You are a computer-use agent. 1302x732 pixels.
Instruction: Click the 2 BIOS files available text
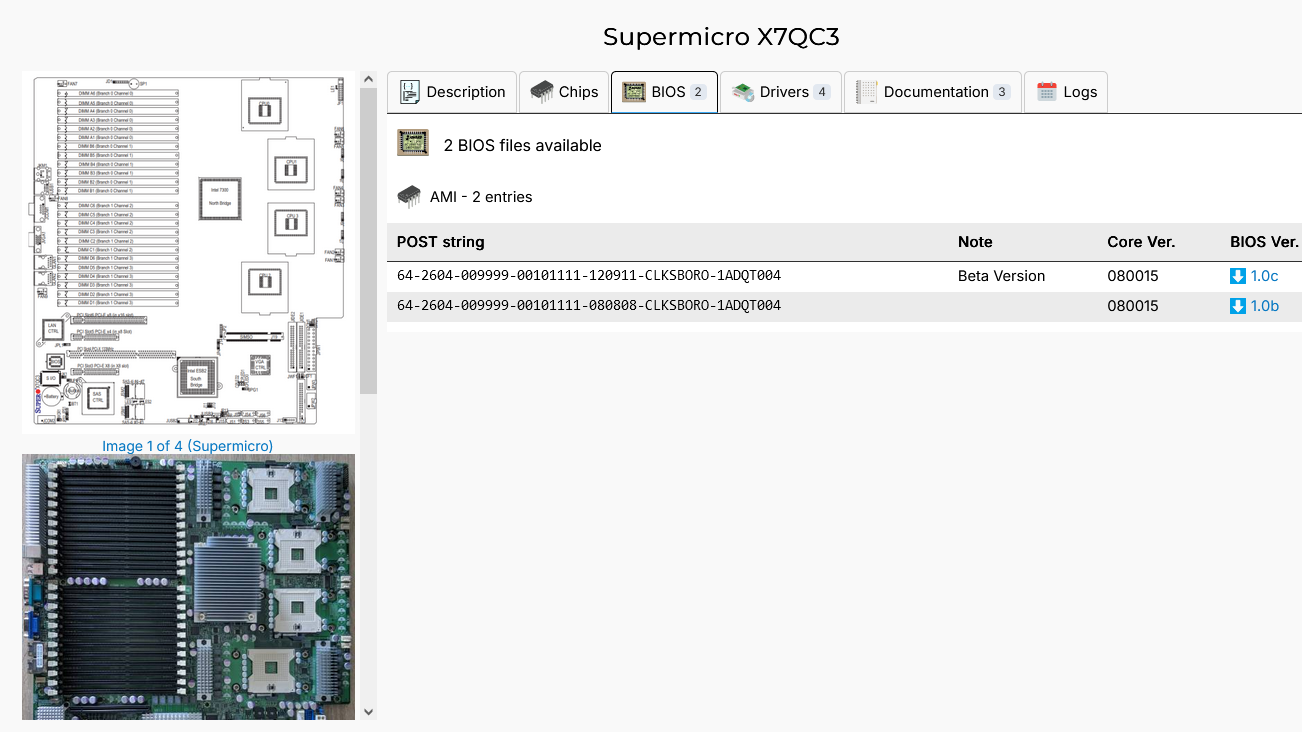pos(523,145)
